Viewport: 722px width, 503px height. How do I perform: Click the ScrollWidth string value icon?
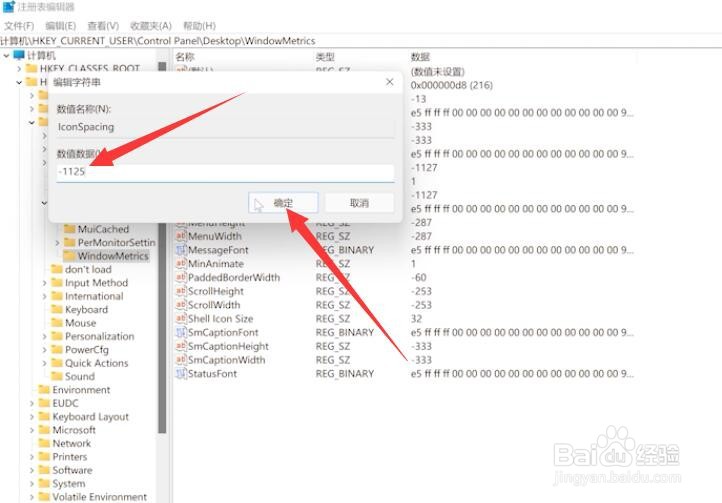[x=181, y=304]
